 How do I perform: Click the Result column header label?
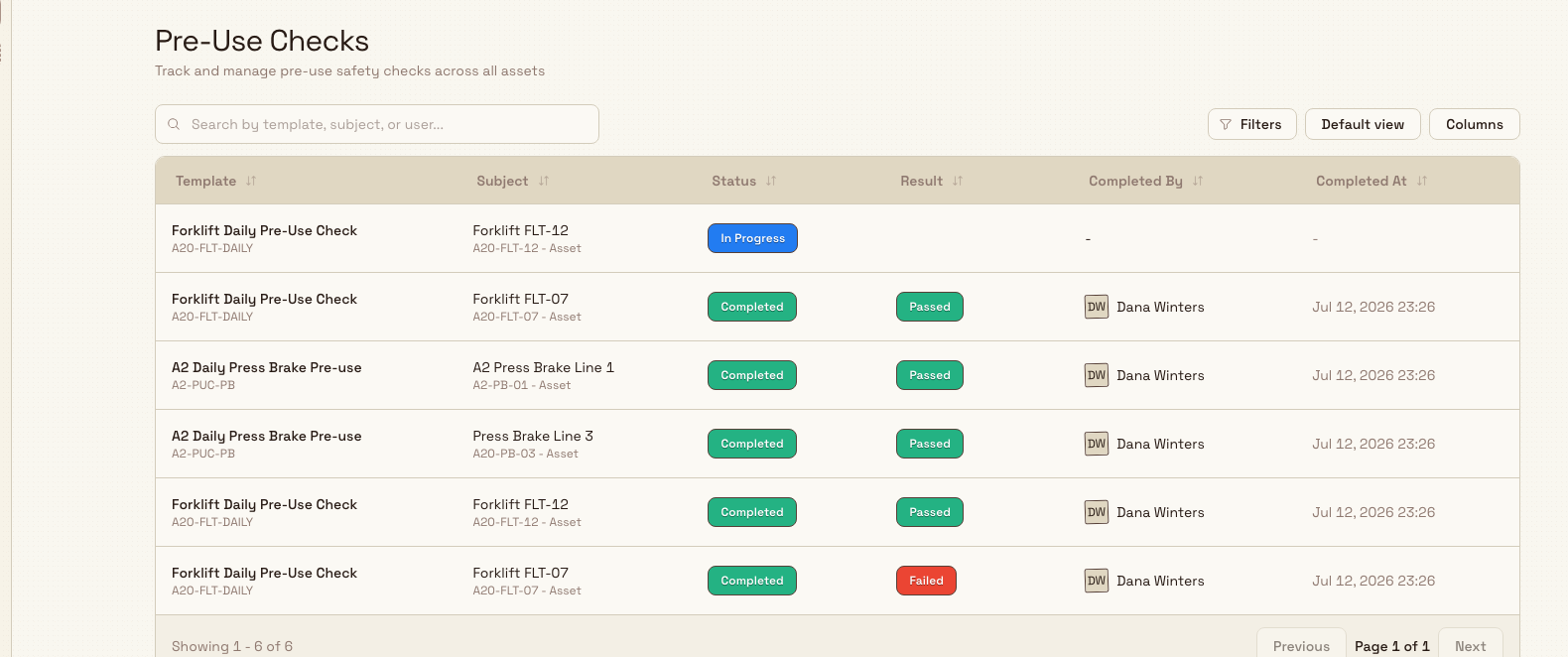921,181
